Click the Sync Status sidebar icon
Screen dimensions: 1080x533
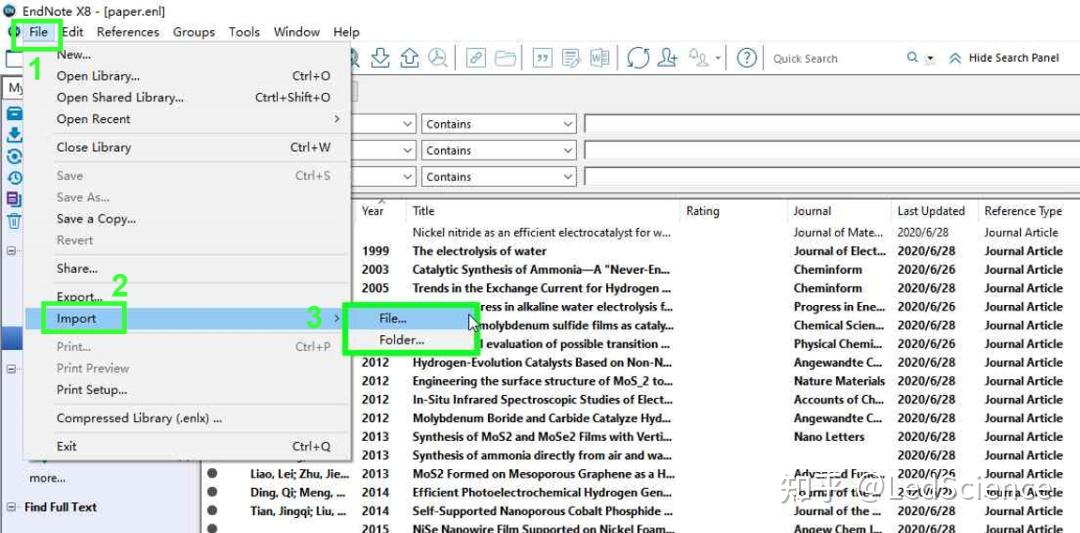(14, 156)
